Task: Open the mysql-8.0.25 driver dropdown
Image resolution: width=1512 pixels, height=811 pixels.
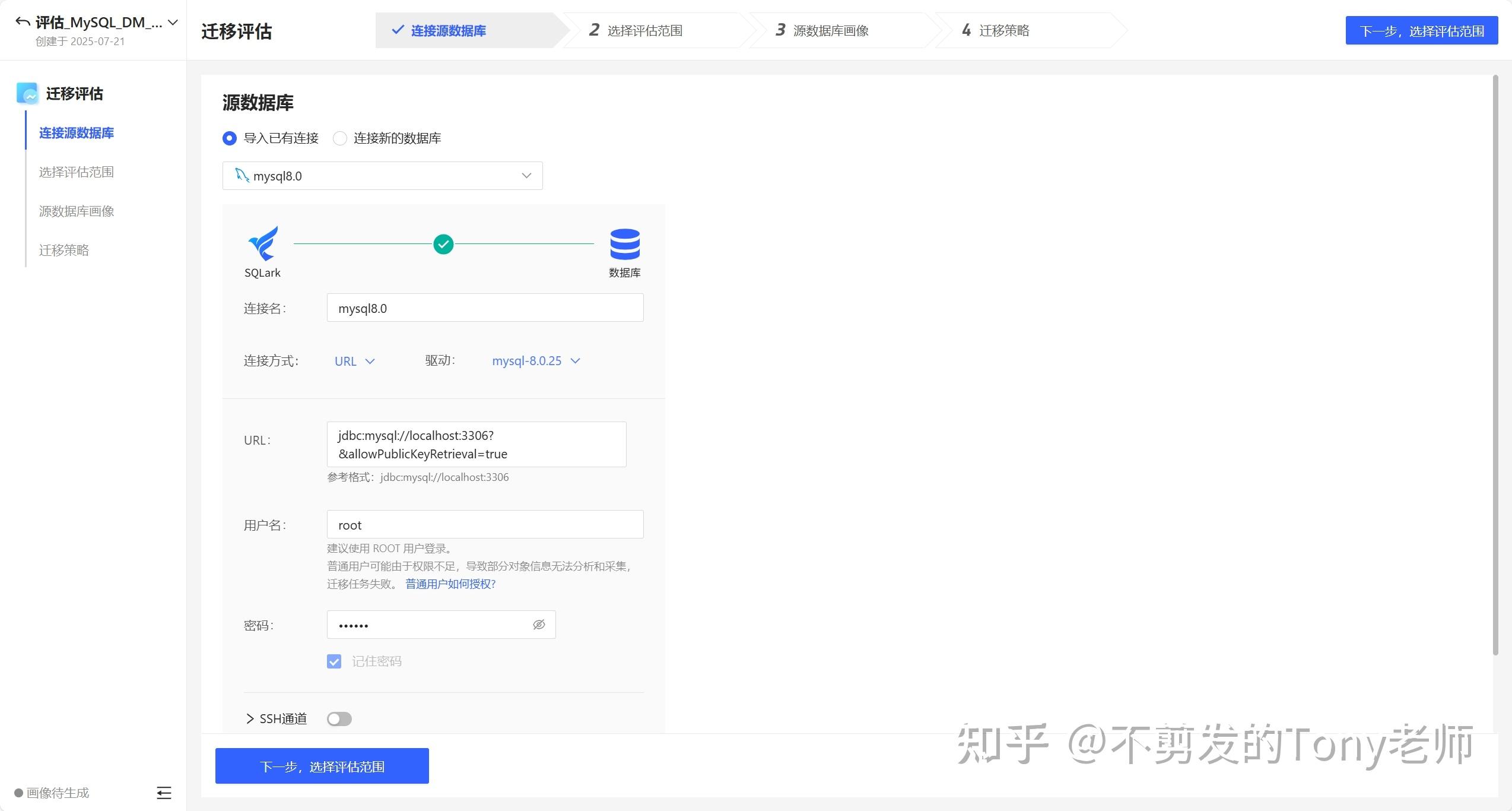Action: (x=535, y=361)
